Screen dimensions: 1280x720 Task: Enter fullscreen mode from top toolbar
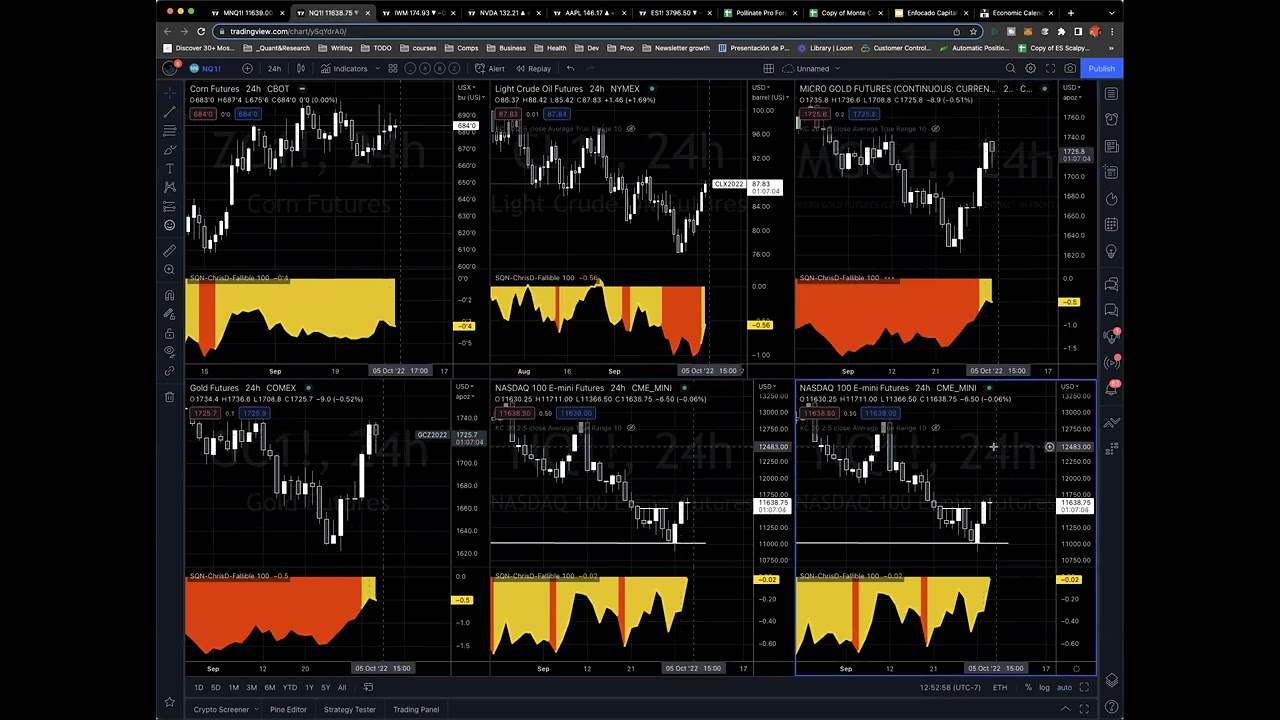(x=1050, y=69)
